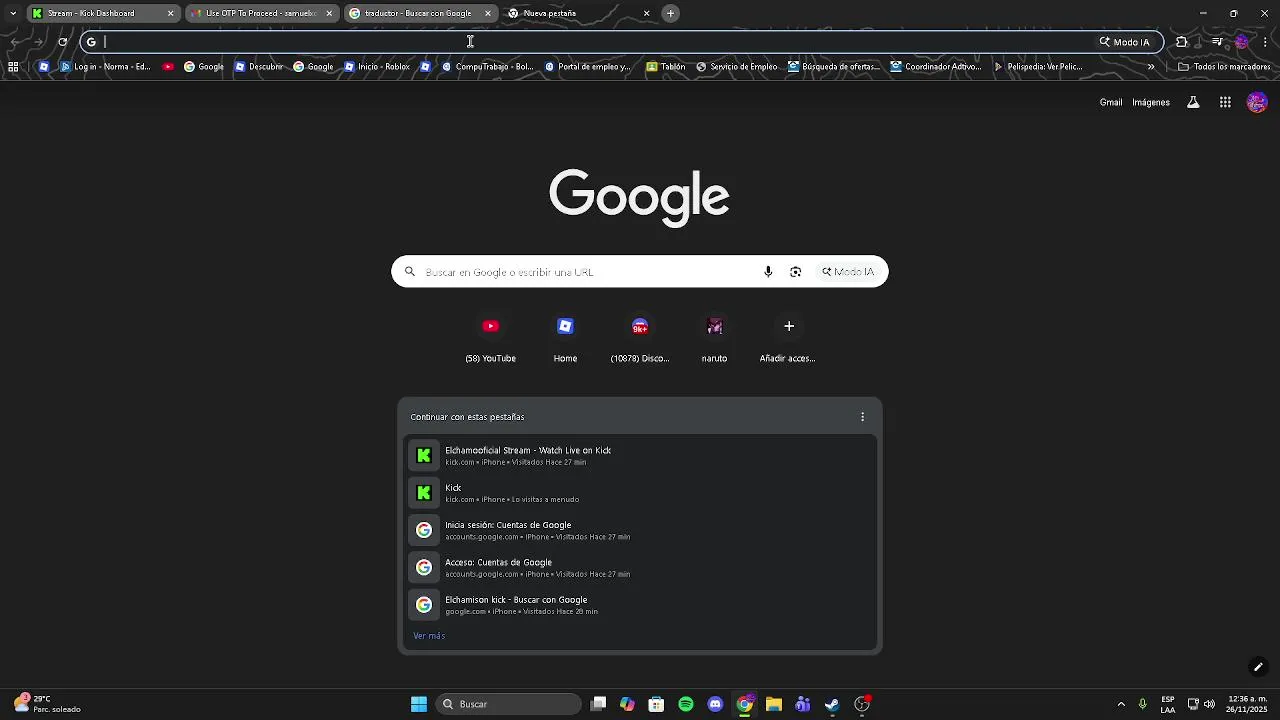Open the YouTube icon bookmark in bar
The image size is (1280, 720).
tap(168, 67)
